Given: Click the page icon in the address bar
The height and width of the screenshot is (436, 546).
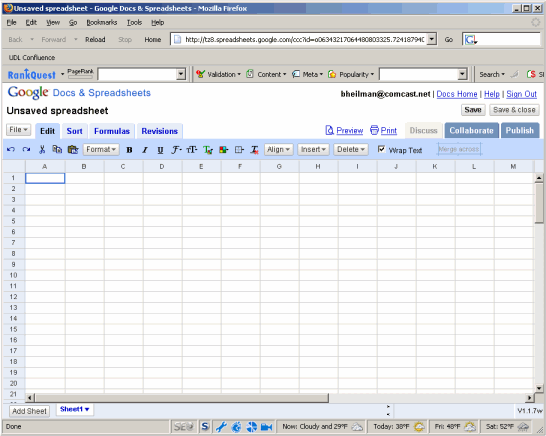Looking at the screenshot, I should point(178,39).
